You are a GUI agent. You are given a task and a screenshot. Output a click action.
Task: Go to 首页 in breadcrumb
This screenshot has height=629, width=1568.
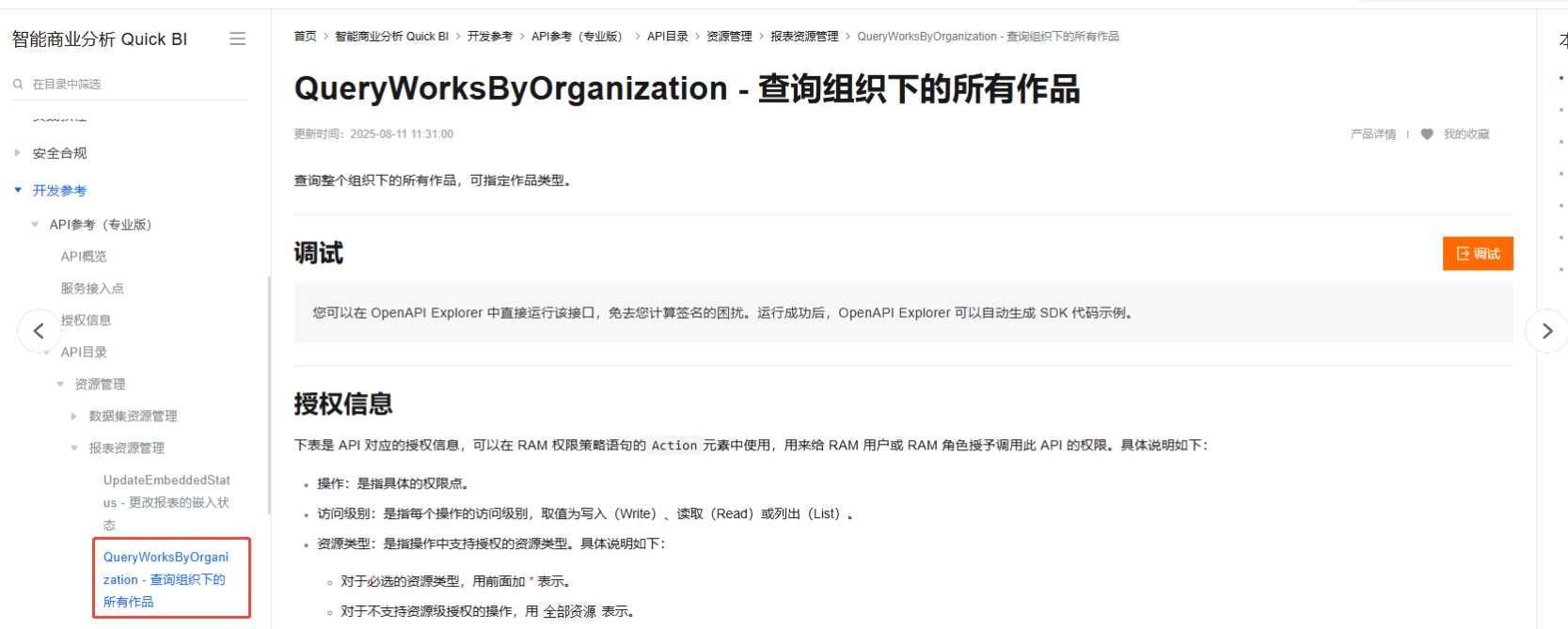pos(305,37)
